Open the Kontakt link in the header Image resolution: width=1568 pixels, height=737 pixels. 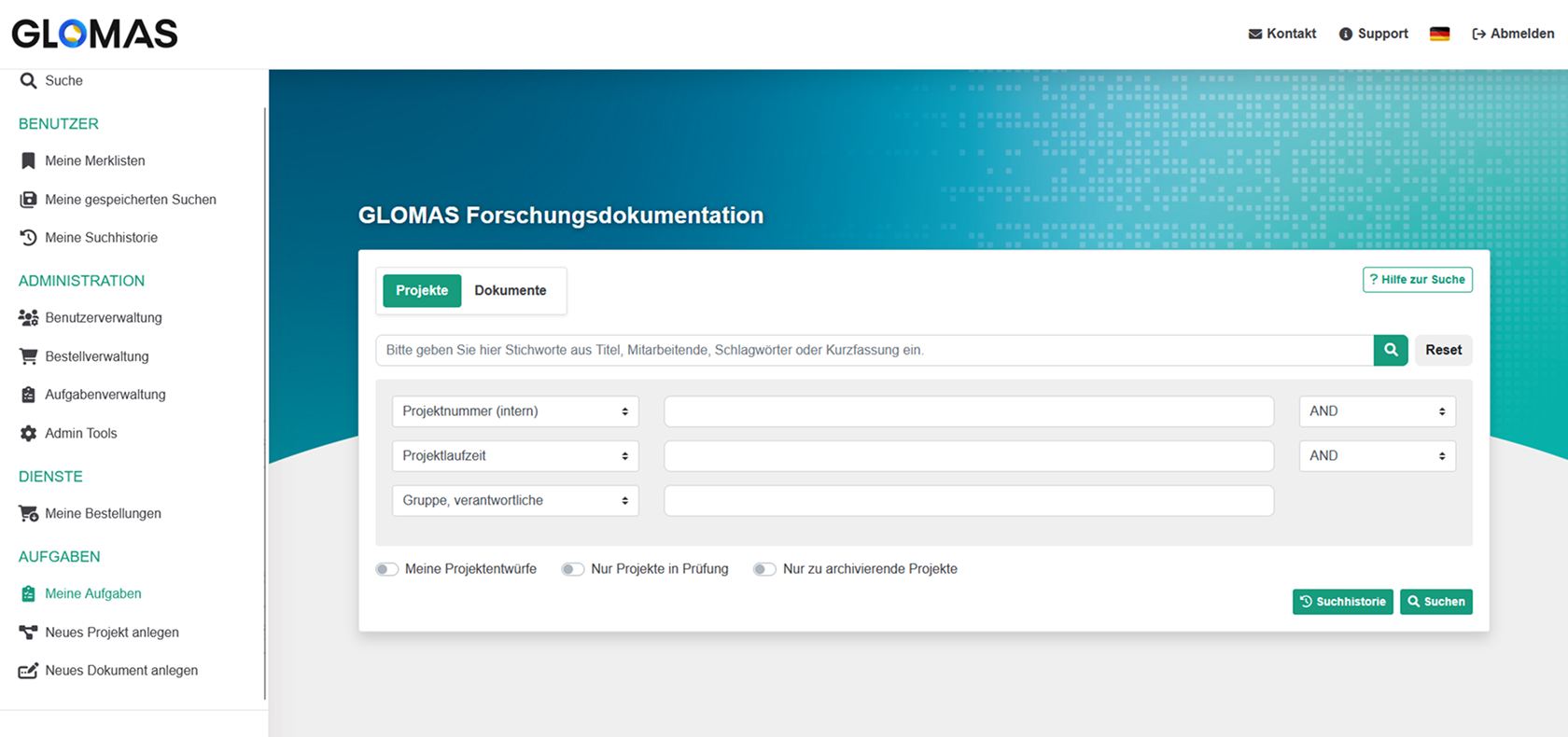1282,35
